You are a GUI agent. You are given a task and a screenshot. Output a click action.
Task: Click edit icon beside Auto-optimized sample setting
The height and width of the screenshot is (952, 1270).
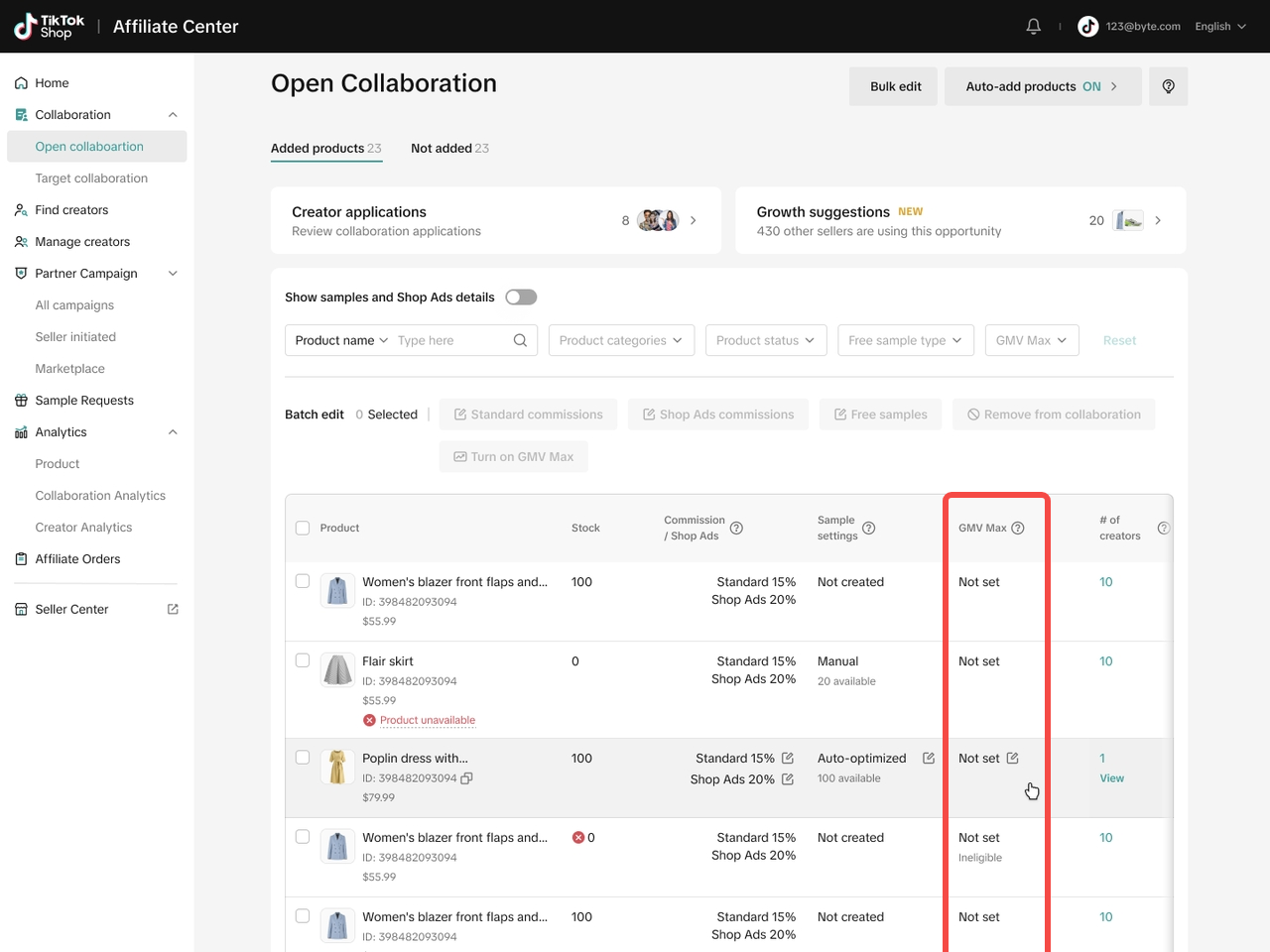click(x=929, y=759)
